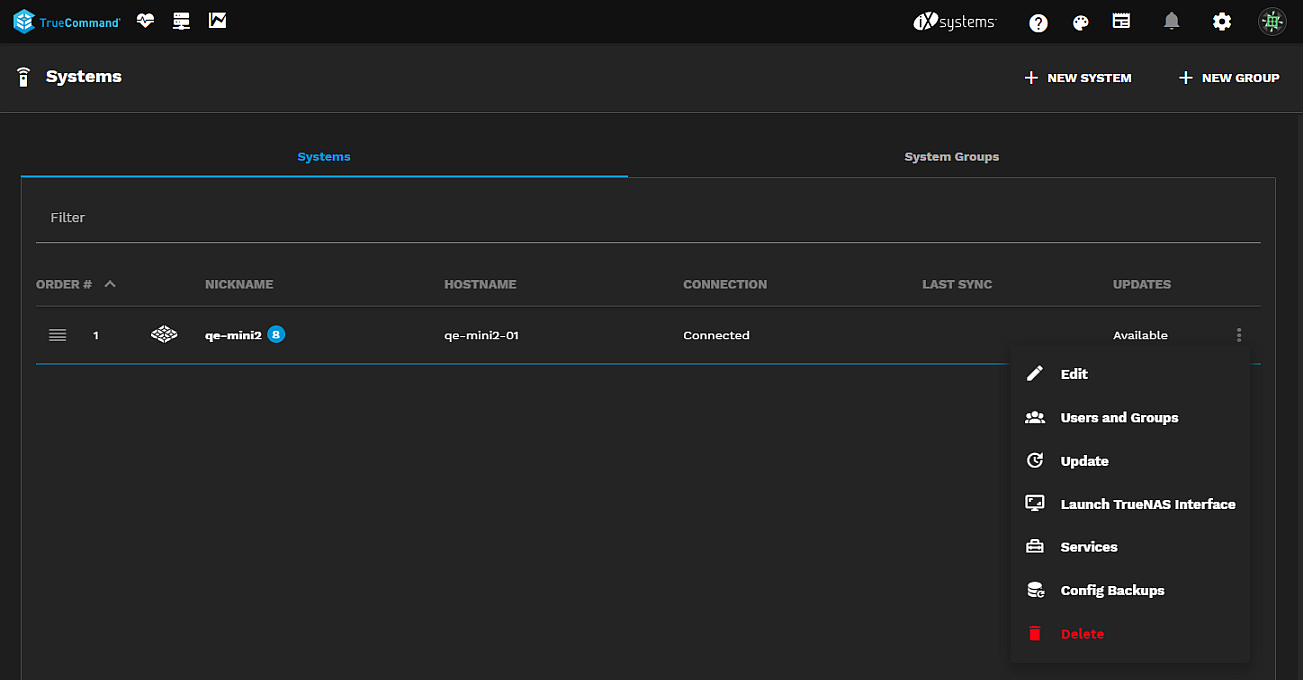Open the settings gear icon
1303x680 pixels.
(1221, 21)
